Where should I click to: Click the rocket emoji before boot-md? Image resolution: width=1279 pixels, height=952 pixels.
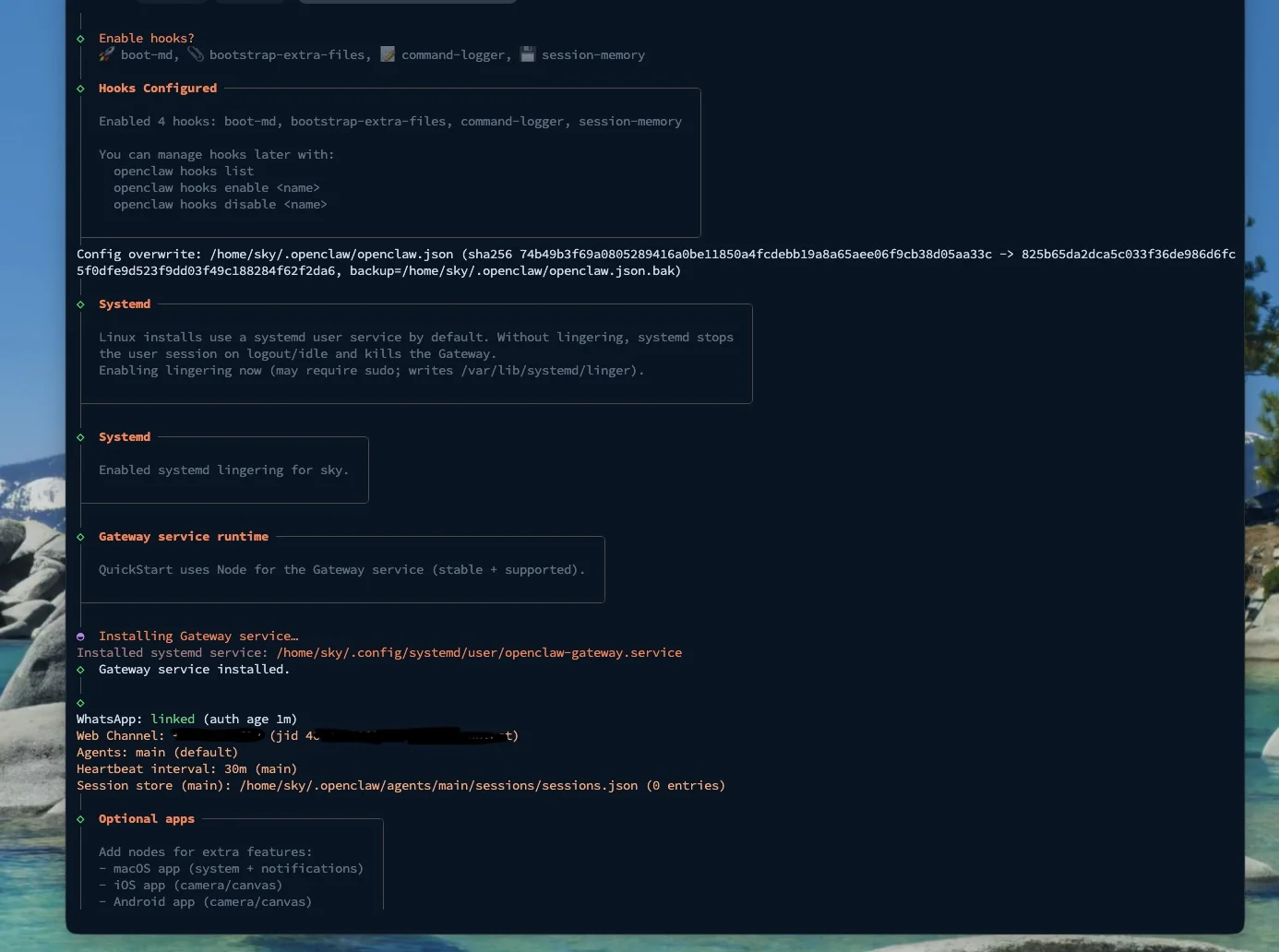tap(106, 54)
